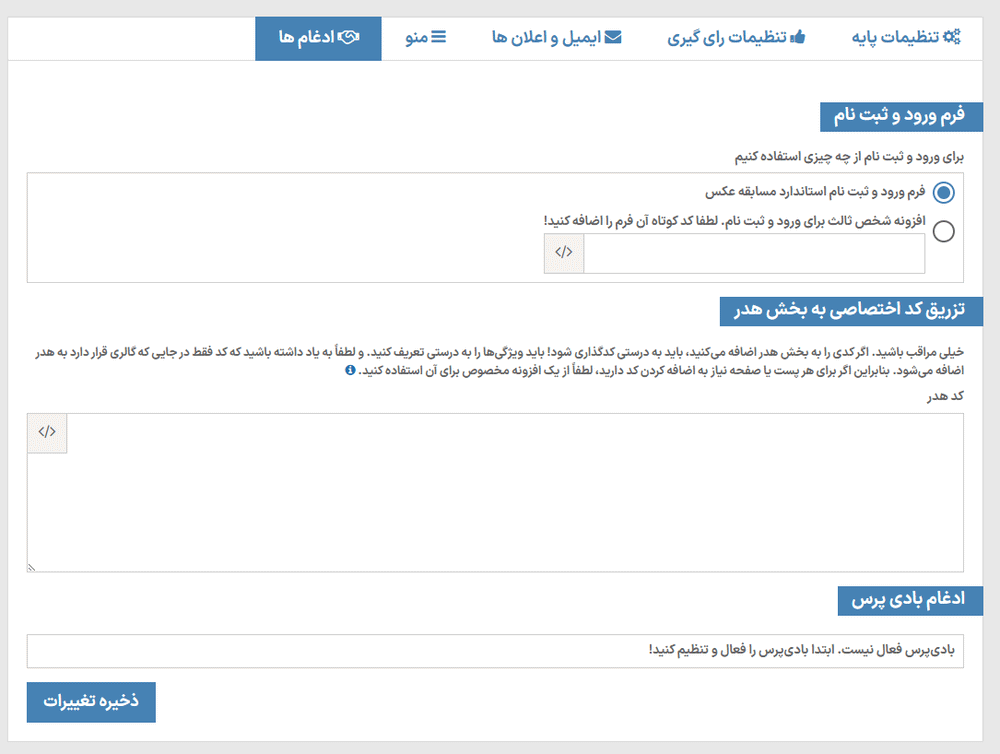The image size is (1000, 754).
Task: Open the تنظیمات پایه tab
Action: [906, 38]
